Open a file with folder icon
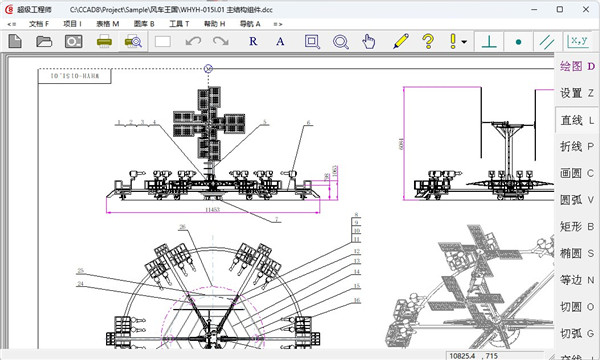Viewport: 600px width, 360px height. [x=44, y=41]
